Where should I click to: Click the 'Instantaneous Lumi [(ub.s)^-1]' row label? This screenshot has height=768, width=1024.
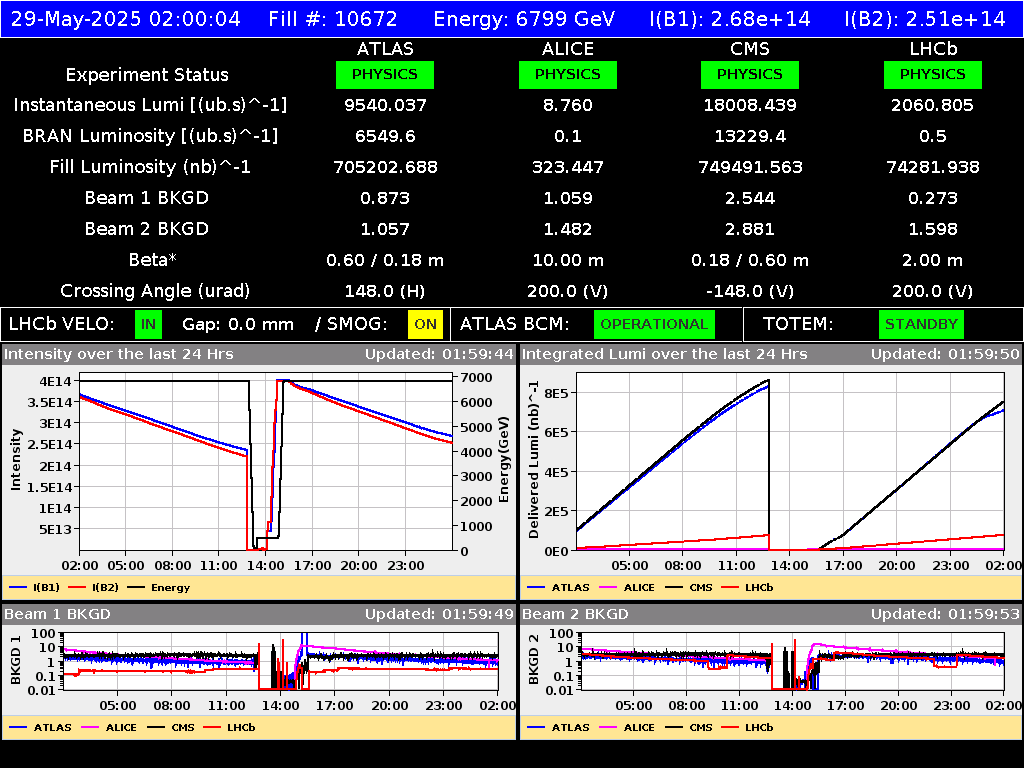[150, 105]
